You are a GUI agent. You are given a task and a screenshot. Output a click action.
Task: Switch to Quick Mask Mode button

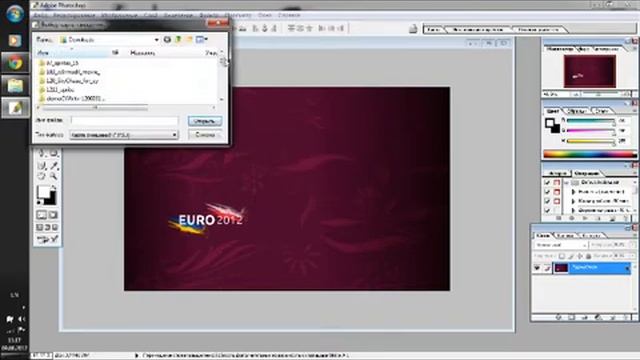pyautogui.click(x=53, y=215)
